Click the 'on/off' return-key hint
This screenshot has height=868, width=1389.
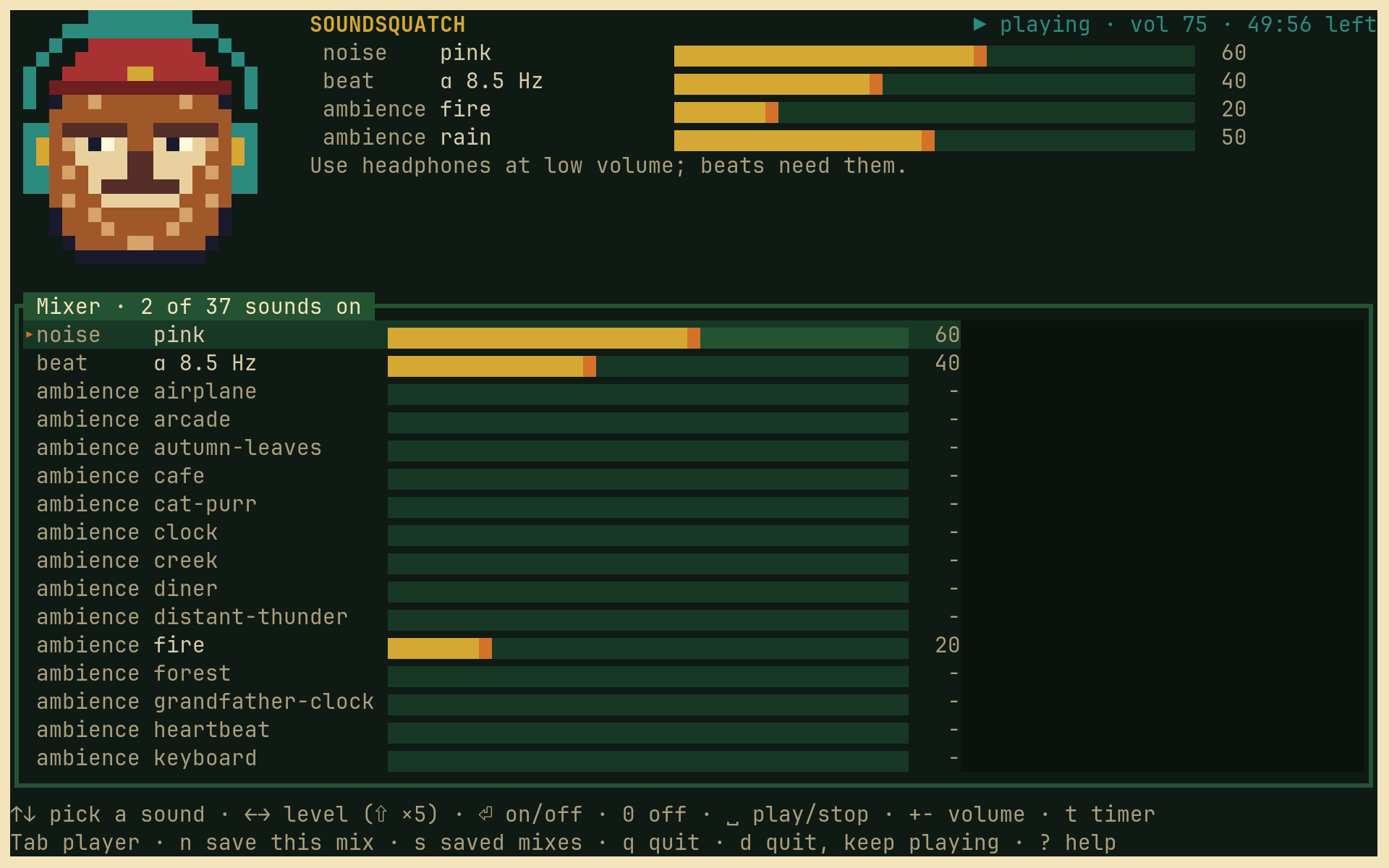coord(530,814)
